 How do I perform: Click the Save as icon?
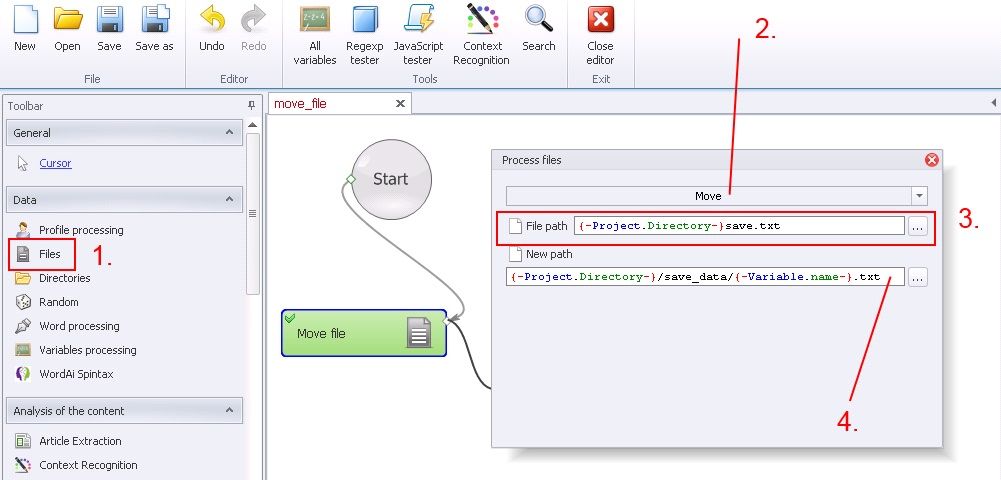coord(154,21)
